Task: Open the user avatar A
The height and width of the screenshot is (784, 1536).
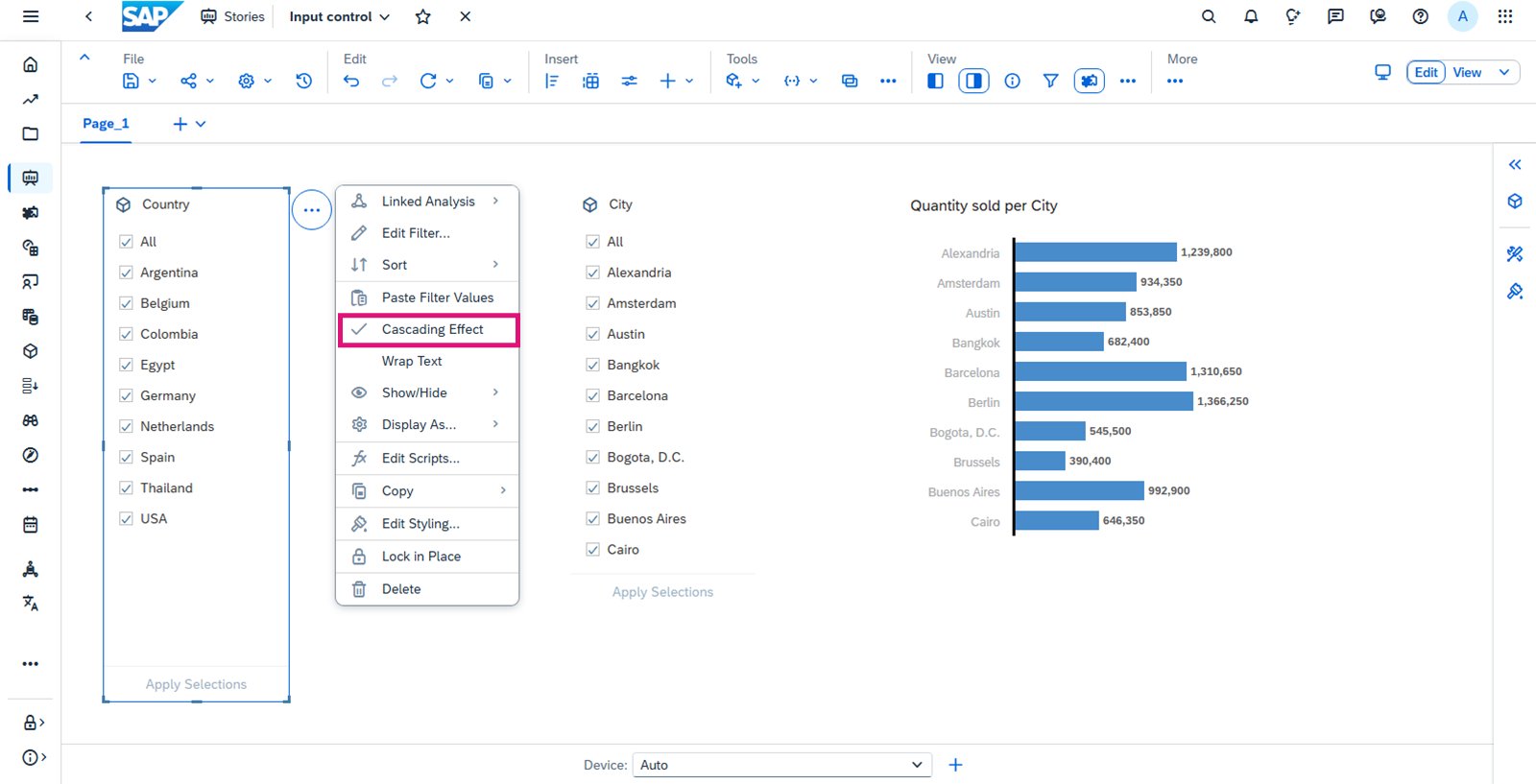Action: (x=1462, y=16)
